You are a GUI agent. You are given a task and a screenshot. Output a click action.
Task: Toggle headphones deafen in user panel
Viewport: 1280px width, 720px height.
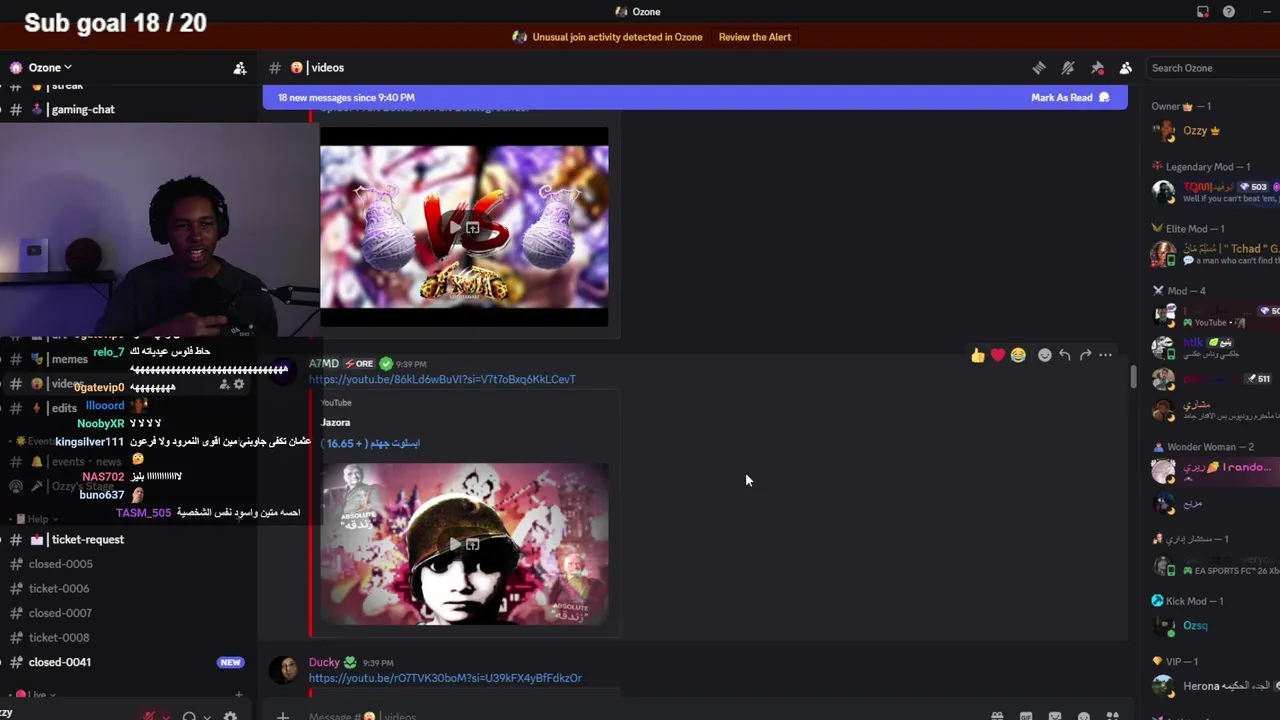point(189,716)
